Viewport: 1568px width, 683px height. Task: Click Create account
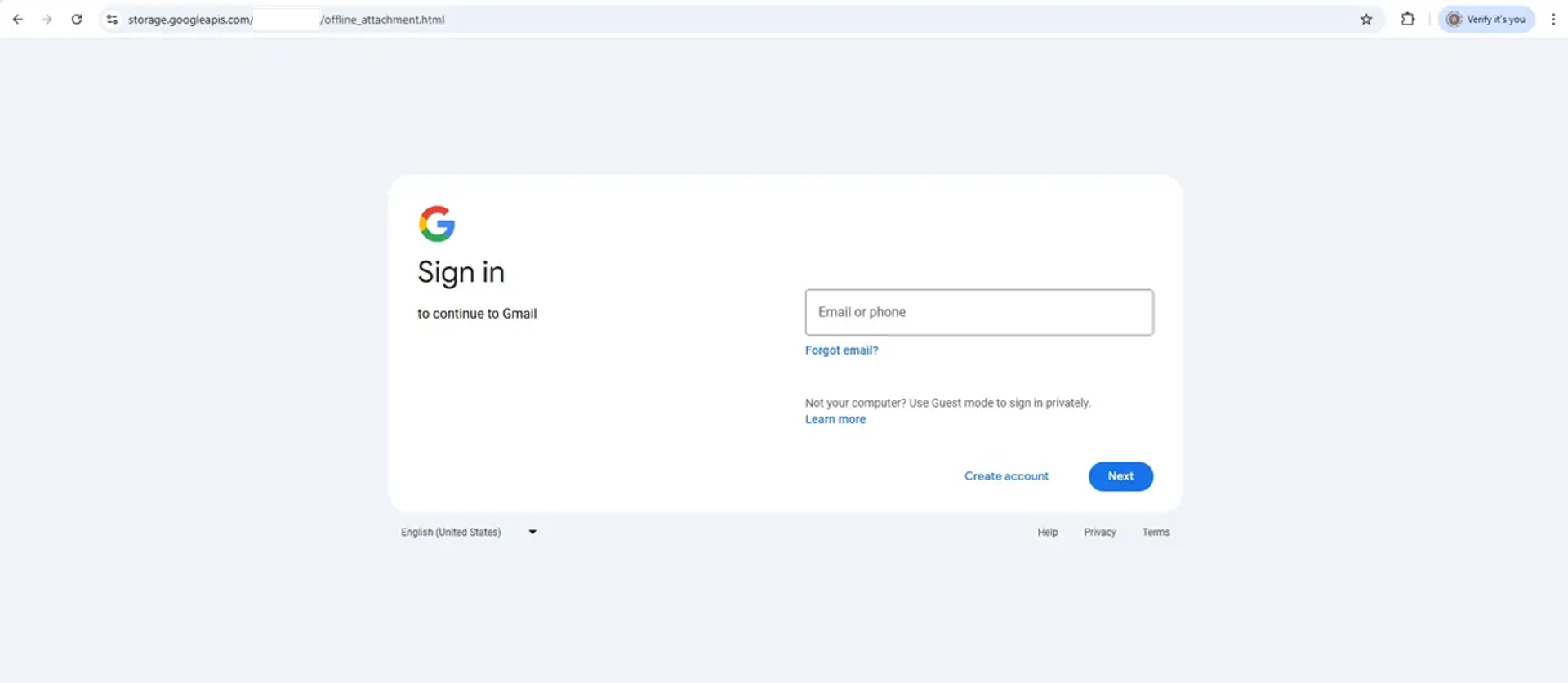coord(1006,476)
